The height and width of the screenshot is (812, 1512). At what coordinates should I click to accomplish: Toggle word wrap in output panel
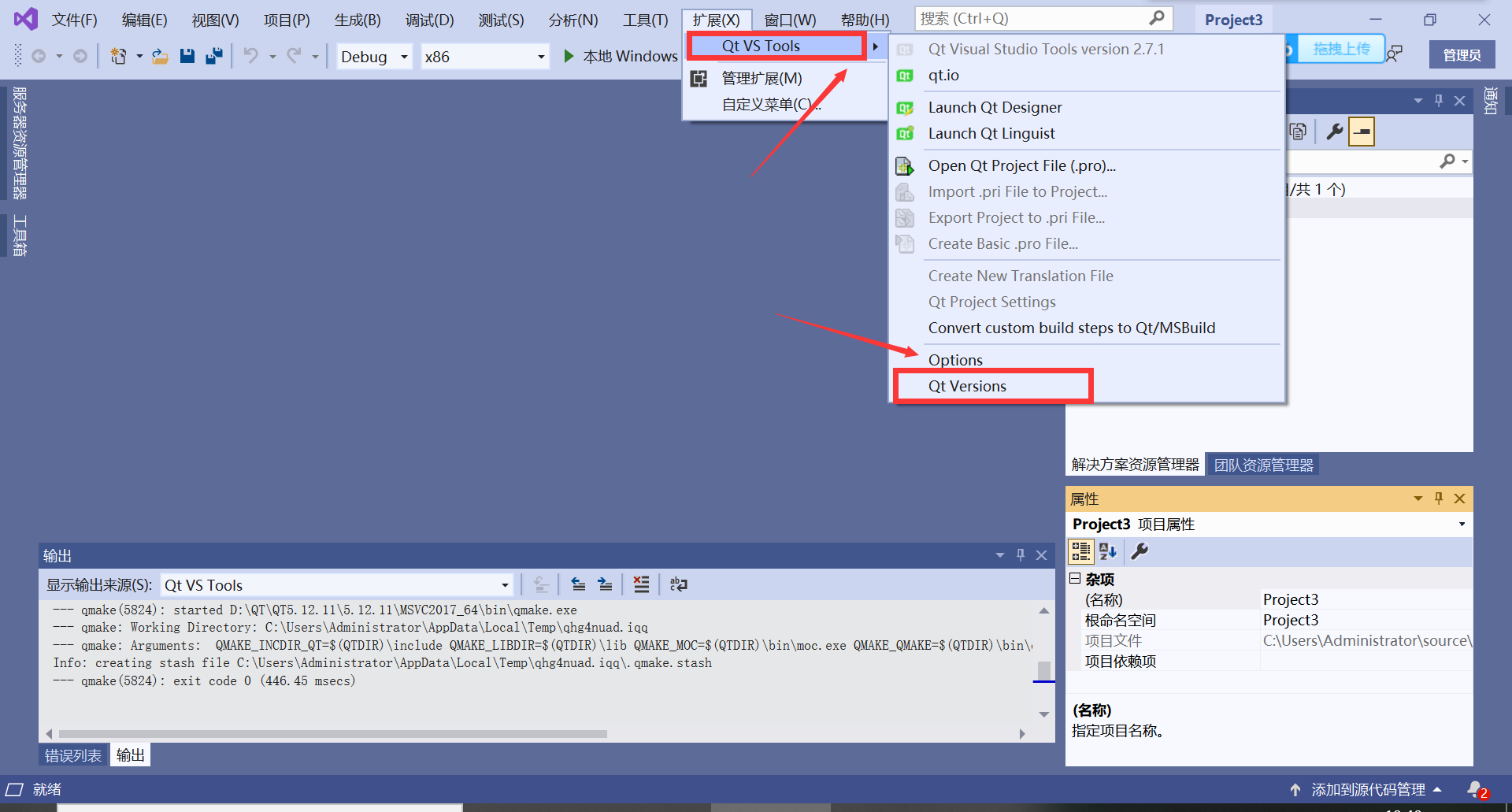[x=678, y=584]
